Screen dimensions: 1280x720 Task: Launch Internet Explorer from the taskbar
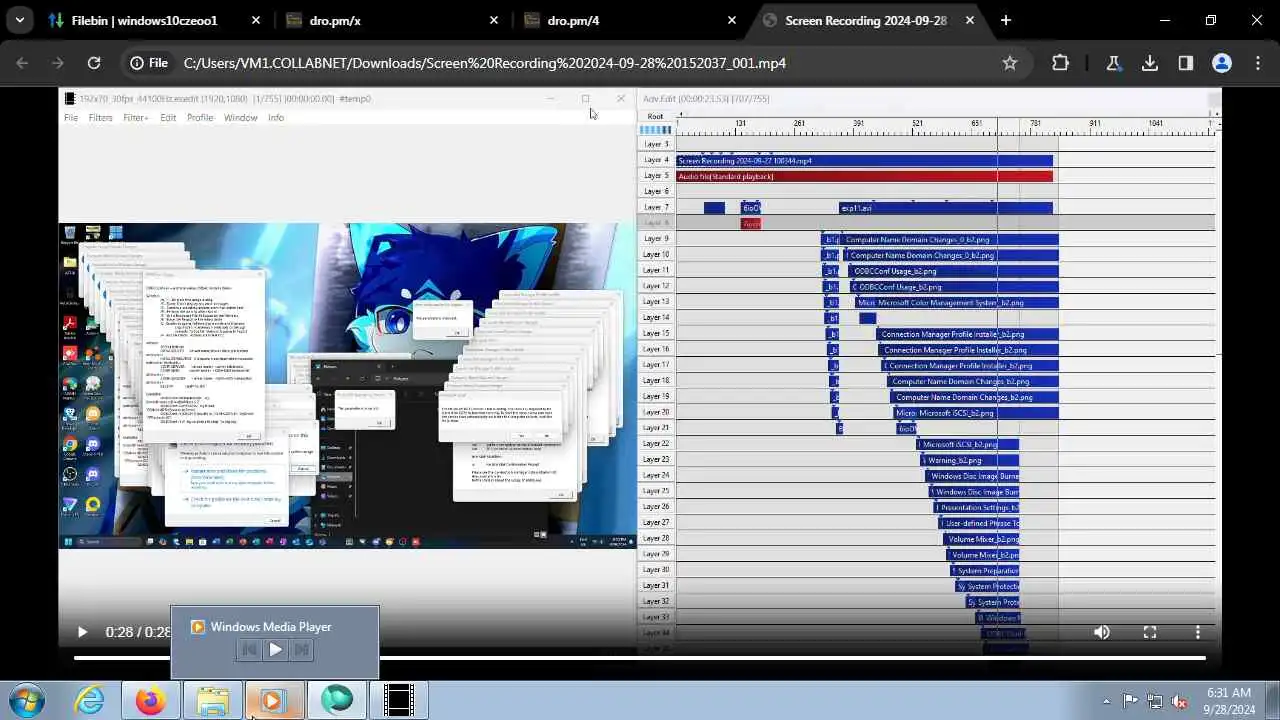90,700
